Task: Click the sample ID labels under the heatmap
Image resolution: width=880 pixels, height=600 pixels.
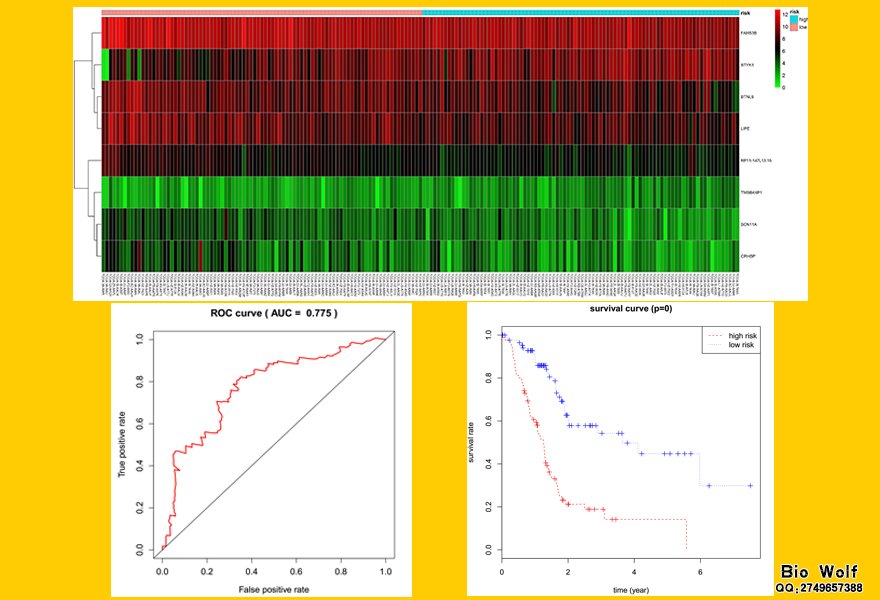Action: pyautogui.click(x=420, y=285)
